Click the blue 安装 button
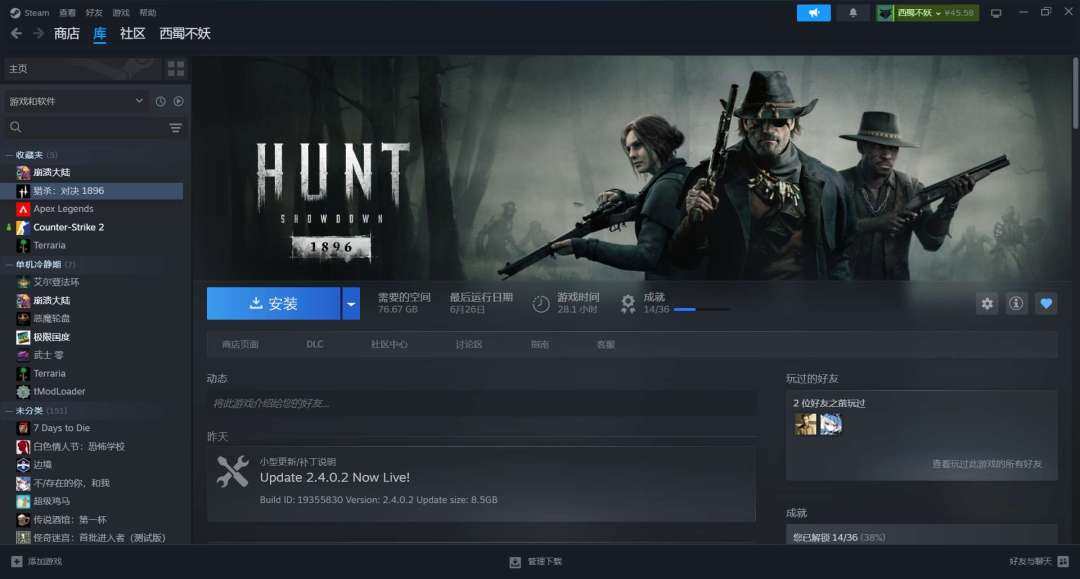1080x579 pixels. pos(273,303)
